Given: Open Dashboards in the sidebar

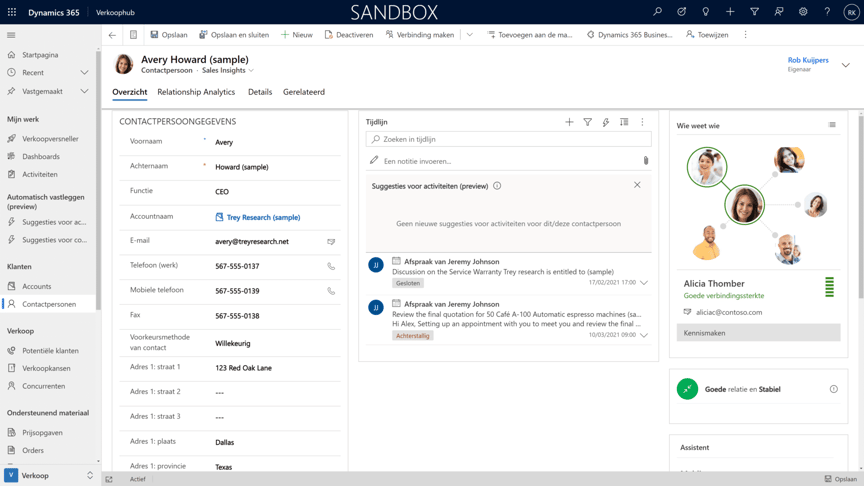Looking at the screenshot, I should click(41, 156).
